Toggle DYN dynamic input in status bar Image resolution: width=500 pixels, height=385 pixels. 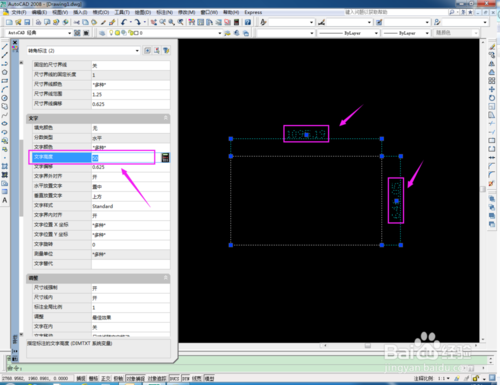click(x=186, y=378)
